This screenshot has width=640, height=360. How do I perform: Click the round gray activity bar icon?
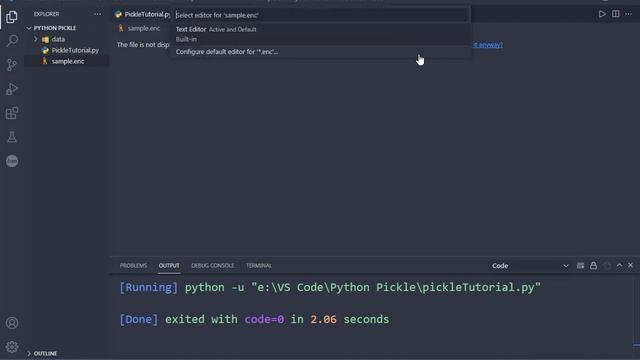coord(12,161)
